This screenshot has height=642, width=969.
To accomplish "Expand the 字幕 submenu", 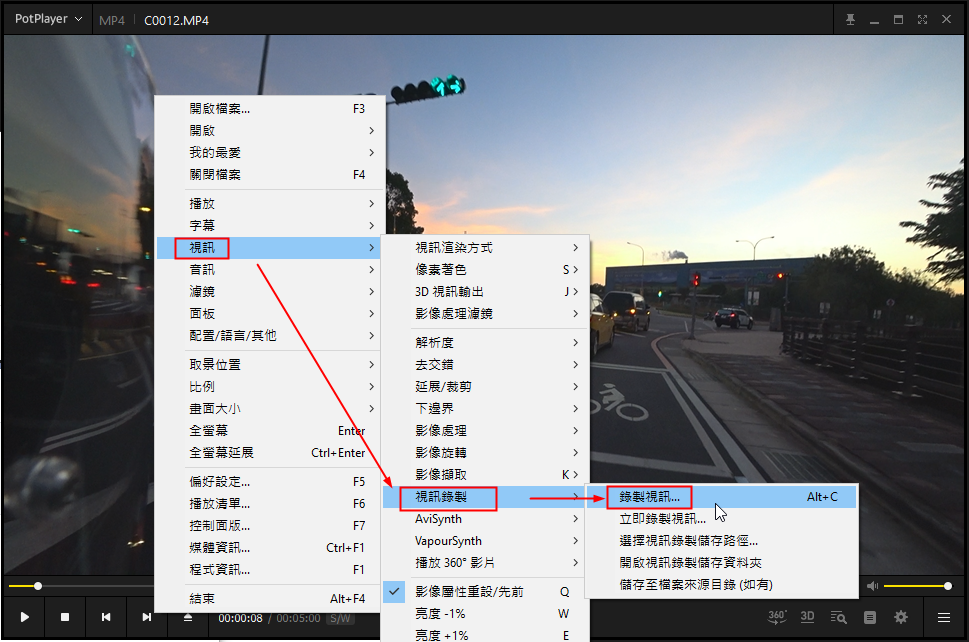I will coord(270,226).
